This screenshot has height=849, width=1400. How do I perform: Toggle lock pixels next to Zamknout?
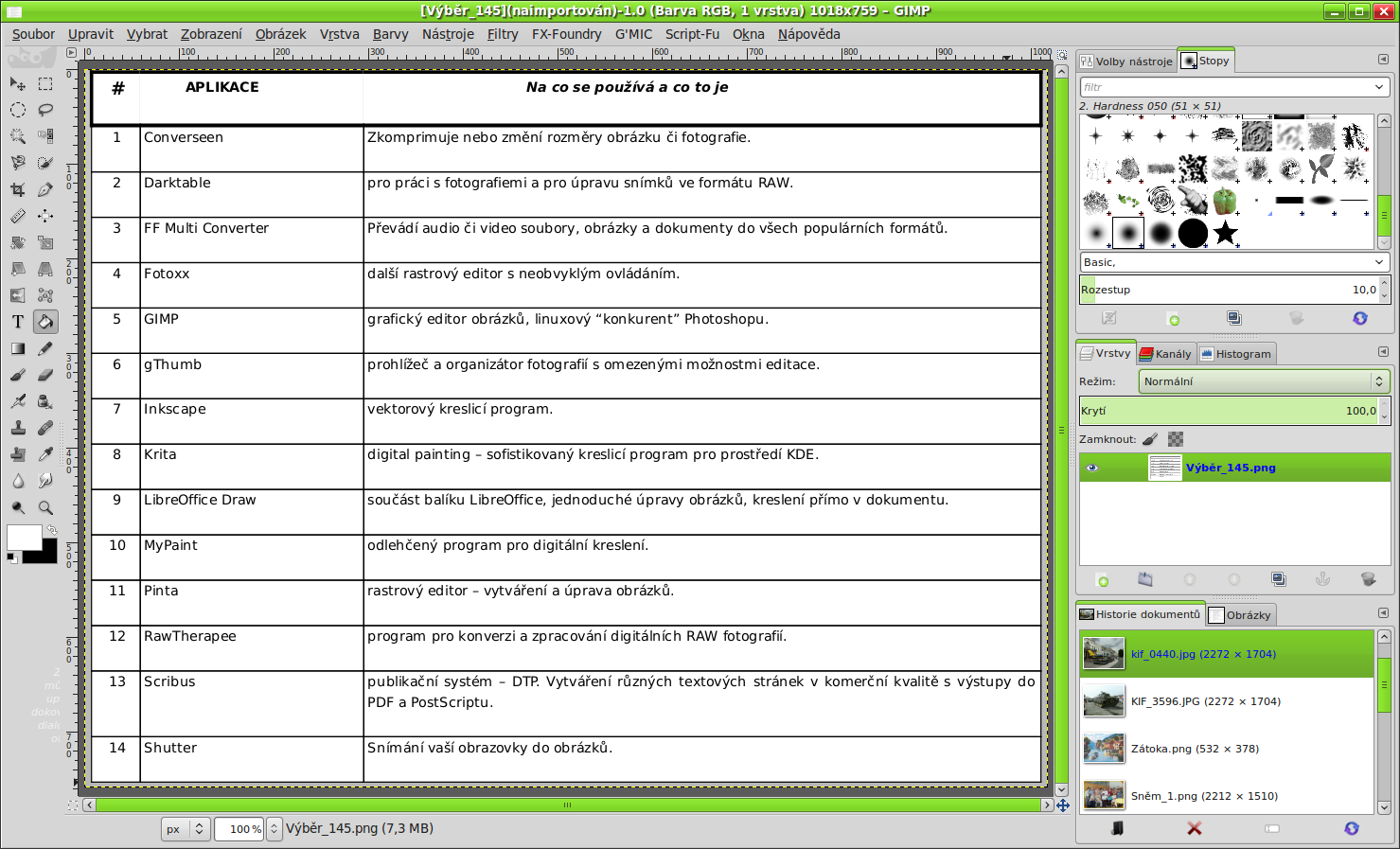click(1150, 439)
